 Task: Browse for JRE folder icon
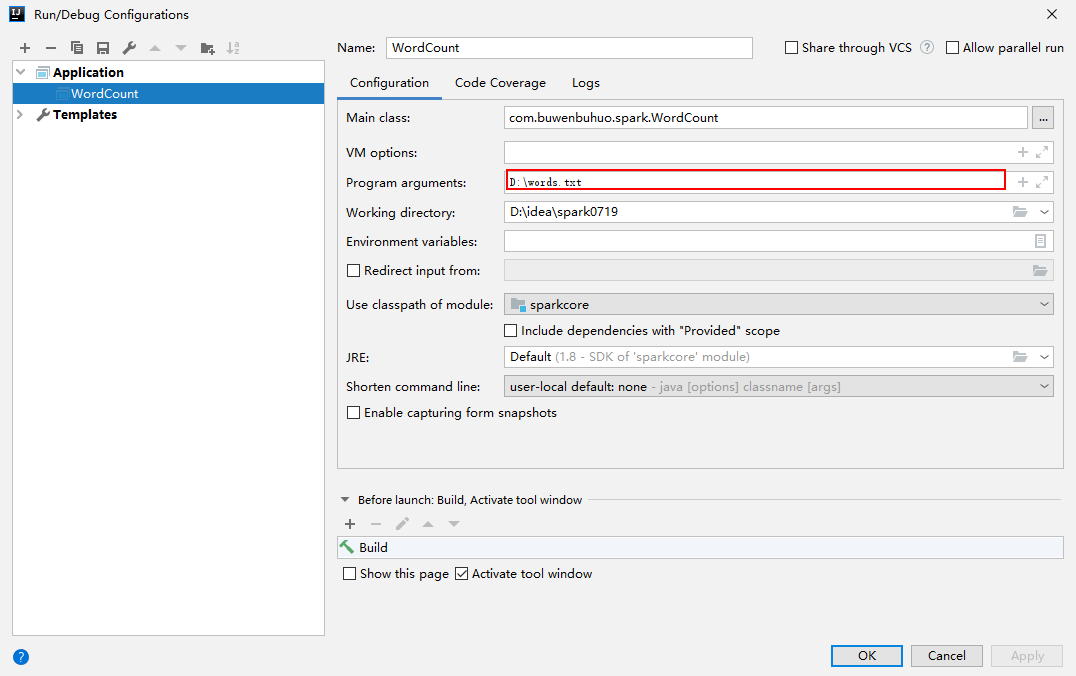pos(1020,357)
